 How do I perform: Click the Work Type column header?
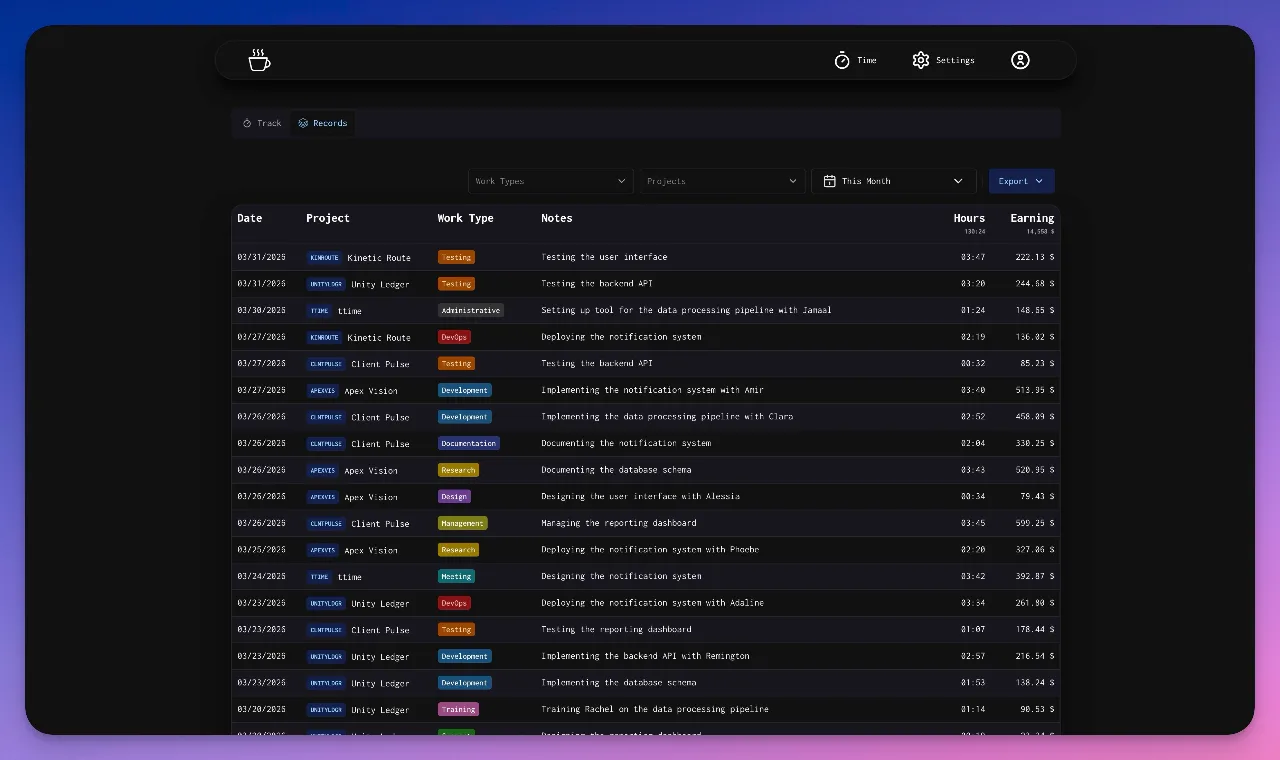click(465, 218)
